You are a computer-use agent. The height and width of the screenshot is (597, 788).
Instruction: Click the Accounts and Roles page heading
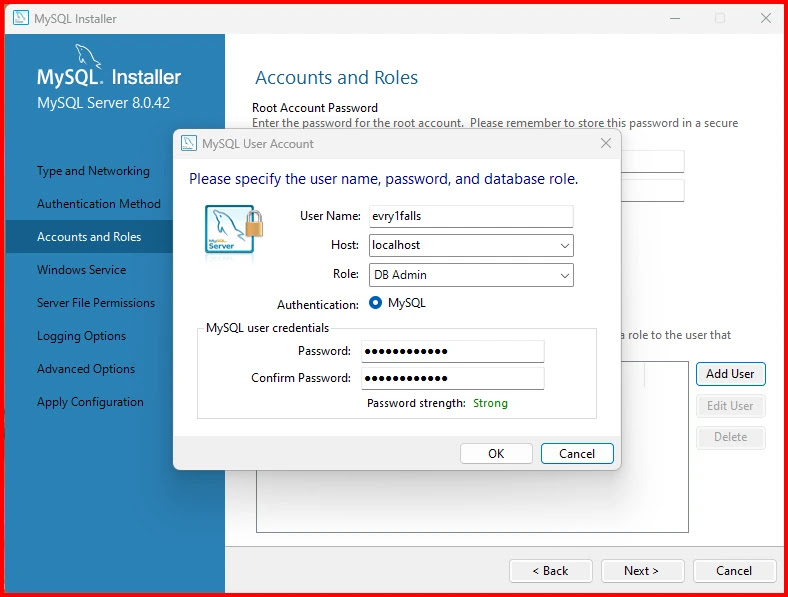[336, 77]
